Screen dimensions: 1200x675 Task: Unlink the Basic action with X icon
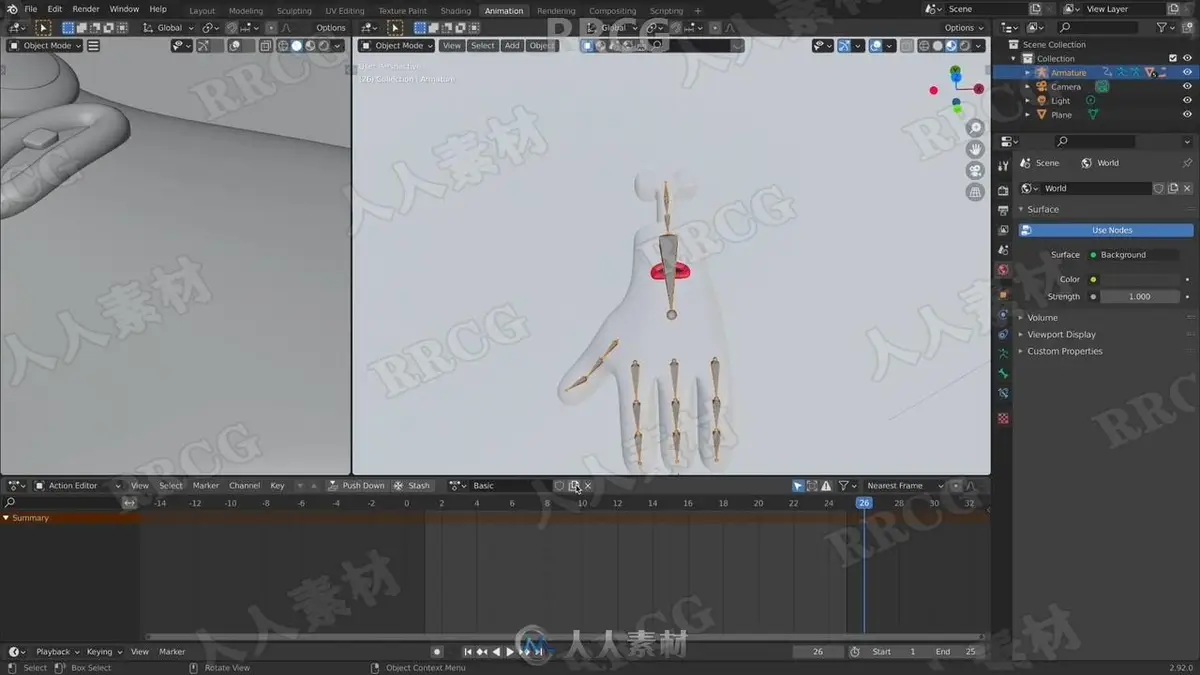click(x=588, y=486)
